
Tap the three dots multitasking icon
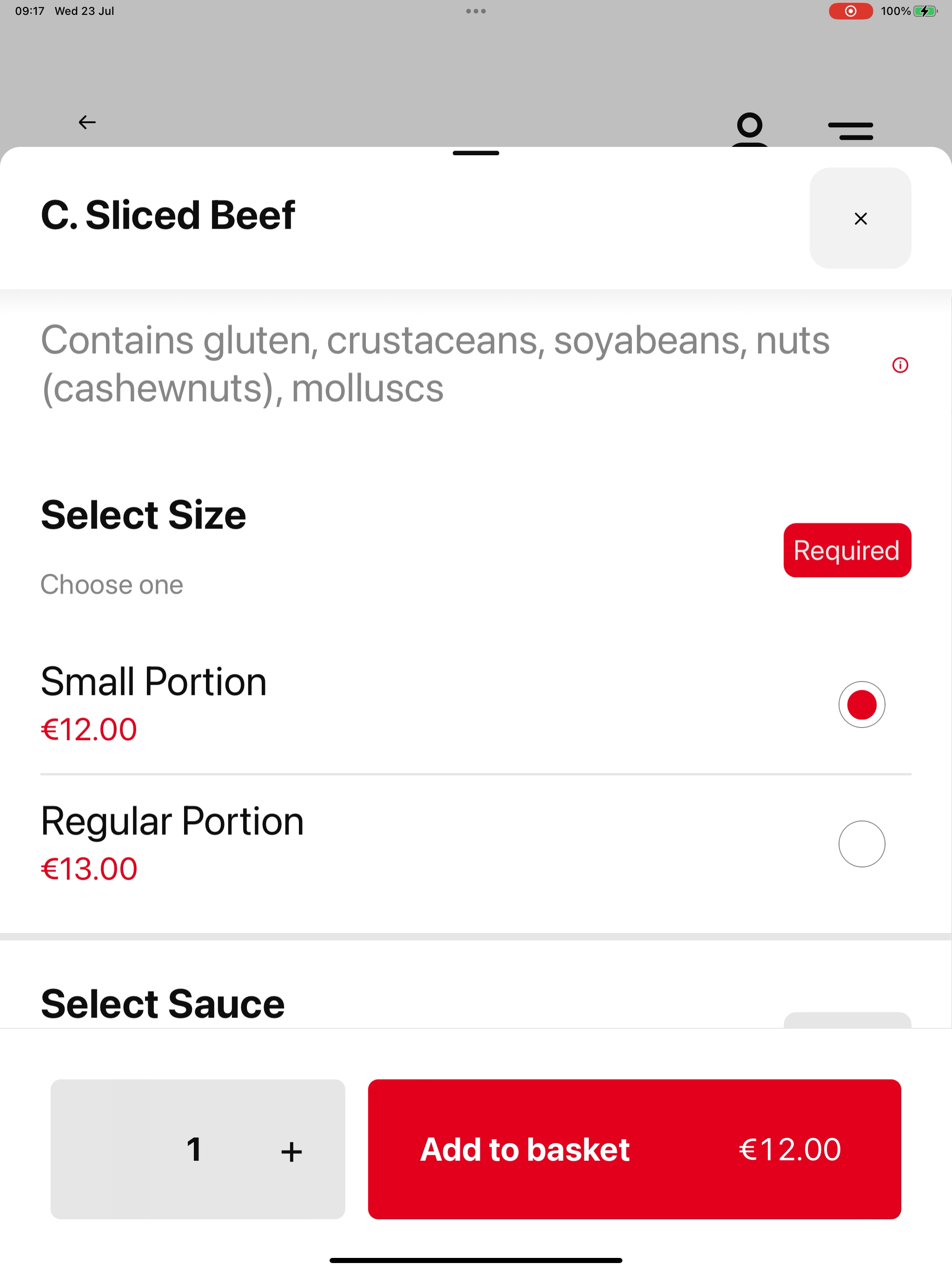pos(476,11)
